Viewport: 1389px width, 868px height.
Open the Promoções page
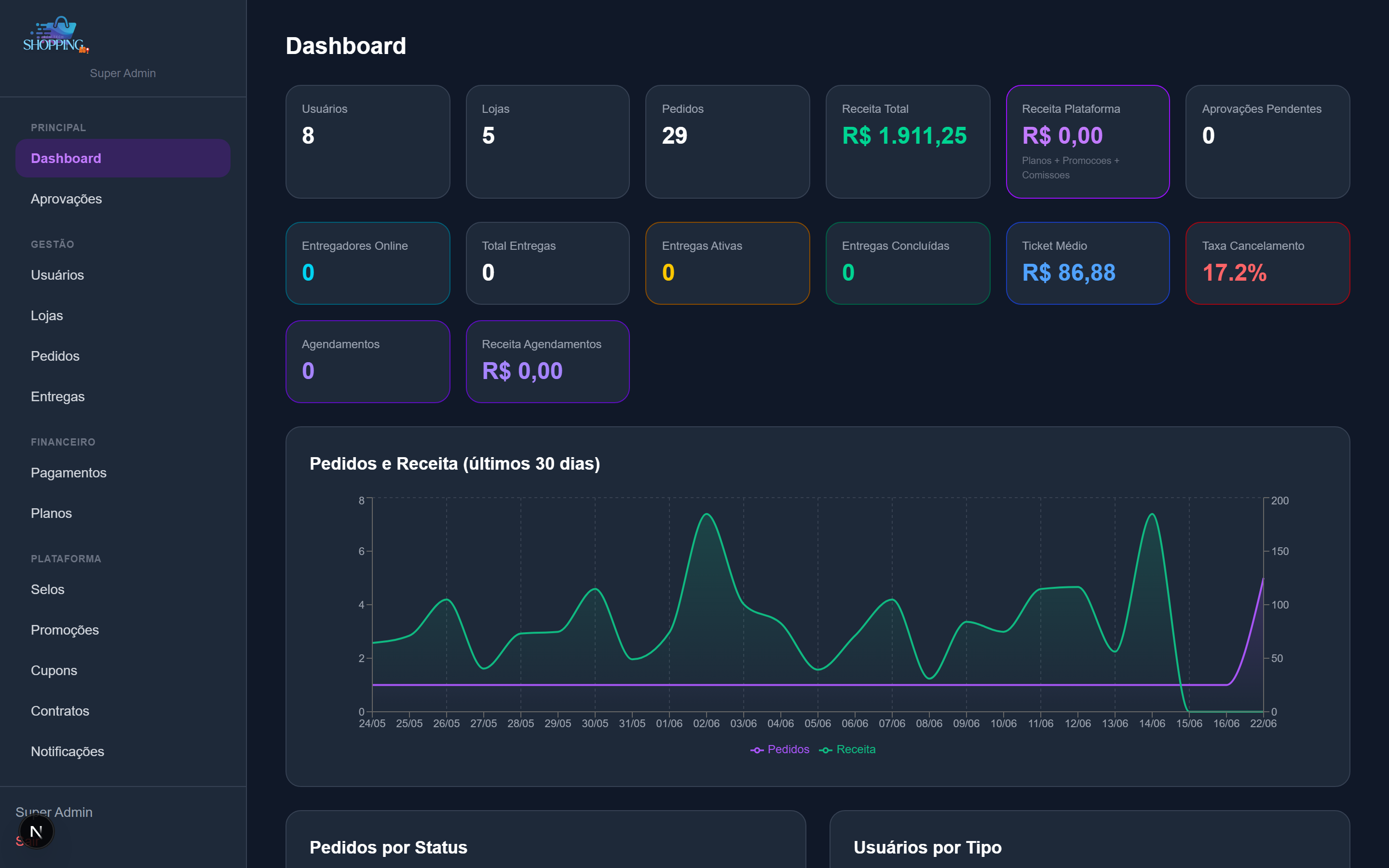pyautogui.click(x=123, y=630)
